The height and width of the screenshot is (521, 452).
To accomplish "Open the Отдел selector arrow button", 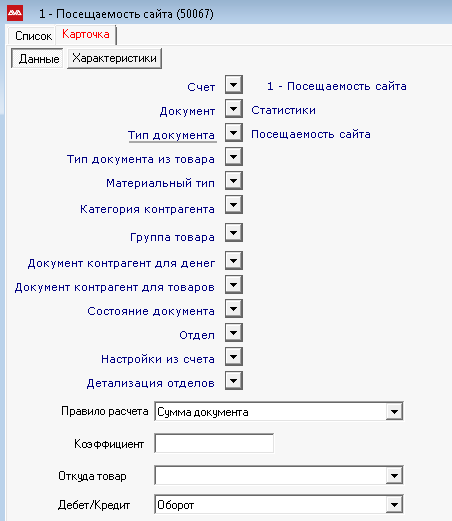I will (x=234, y=333).
